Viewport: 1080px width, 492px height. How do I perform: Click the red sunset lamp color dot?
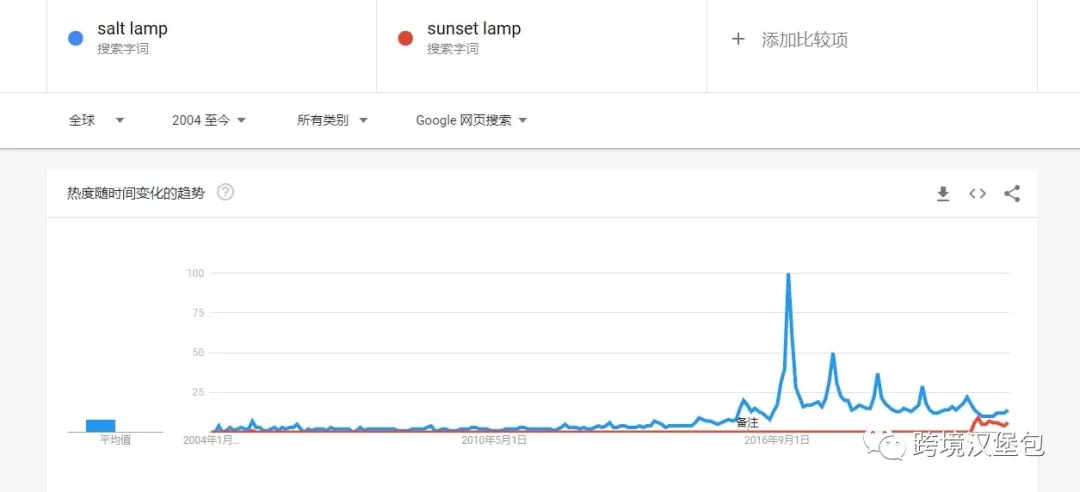point(405,39)
